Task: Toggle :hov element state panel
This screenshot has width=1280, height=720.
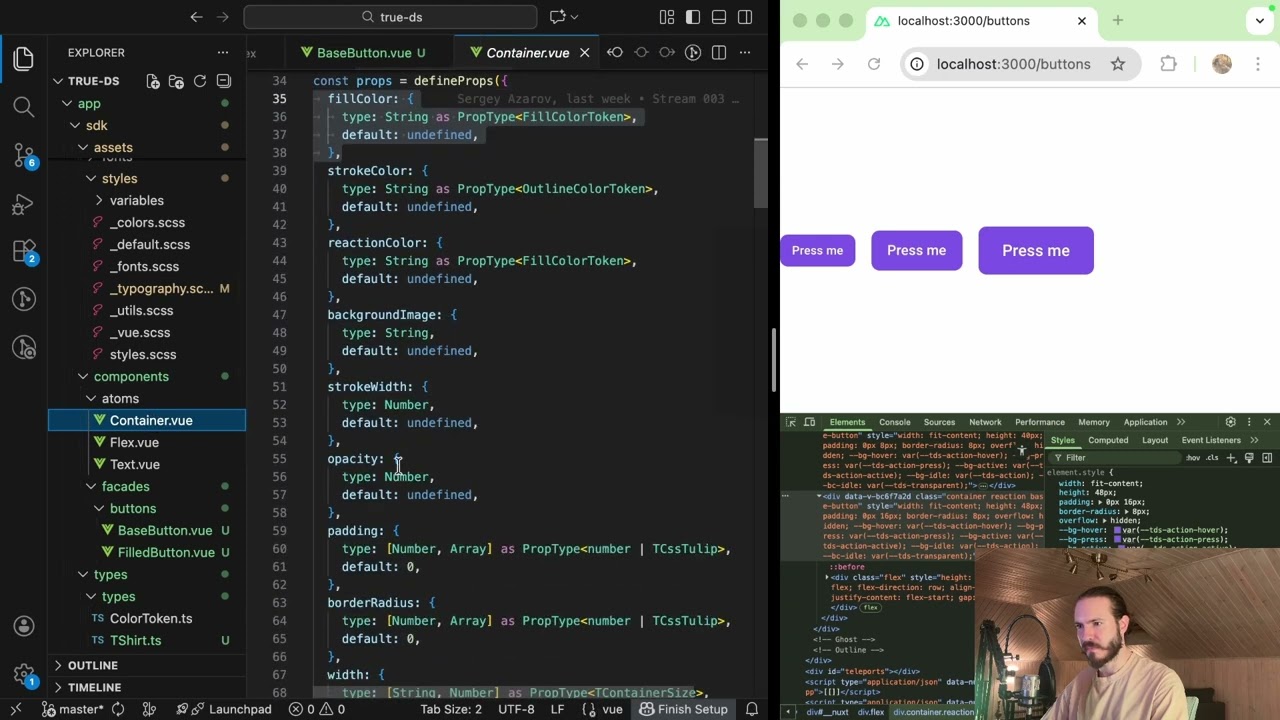Action: point(1193,458)
